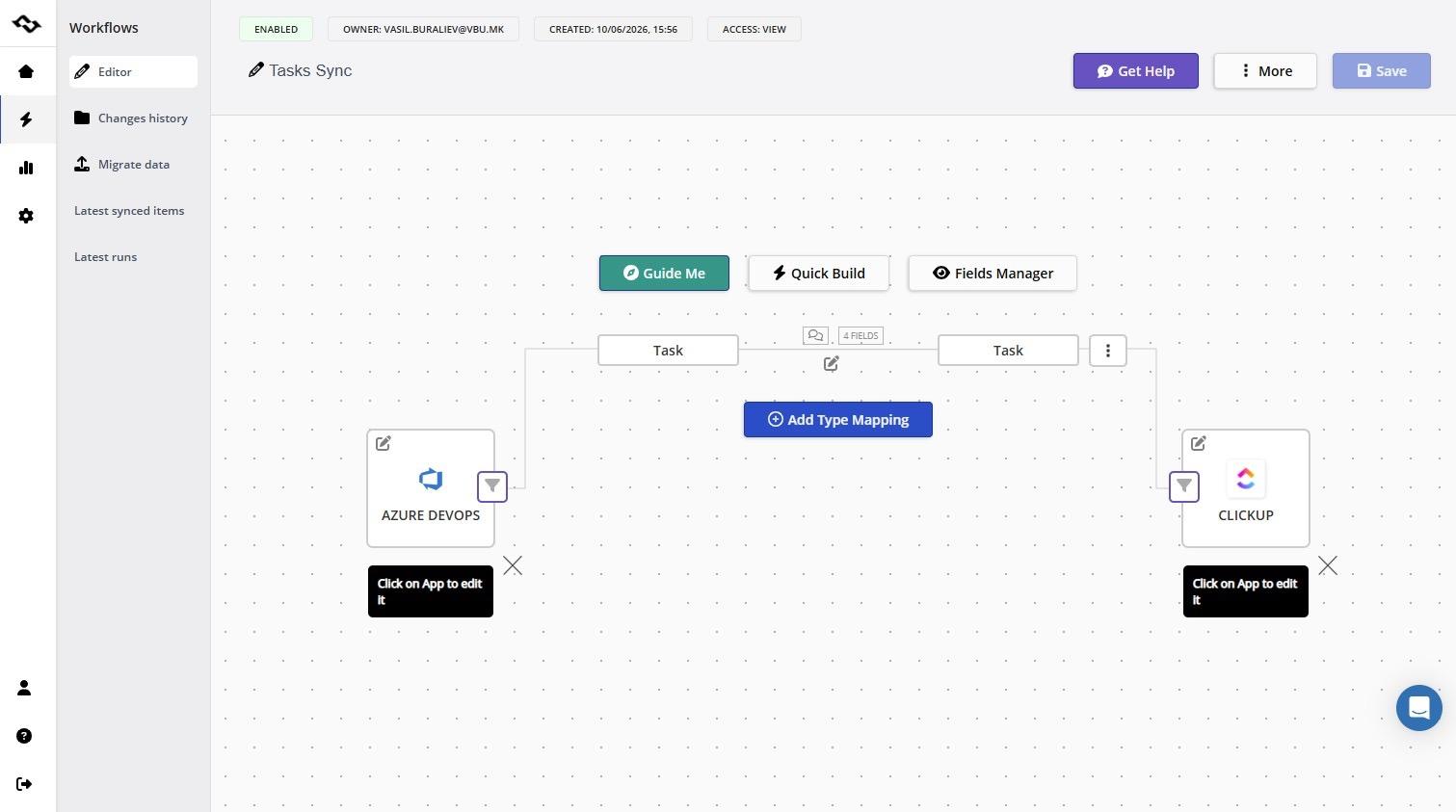
Task: Open the three-dot menu beside the ClickUp Task
Action: coord(1108,351)
